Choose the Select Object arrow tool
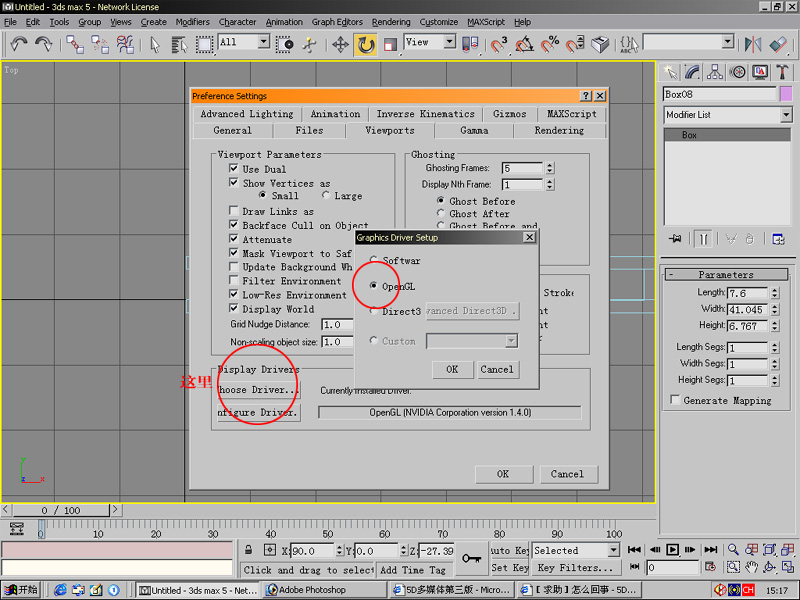 point(155,45)
